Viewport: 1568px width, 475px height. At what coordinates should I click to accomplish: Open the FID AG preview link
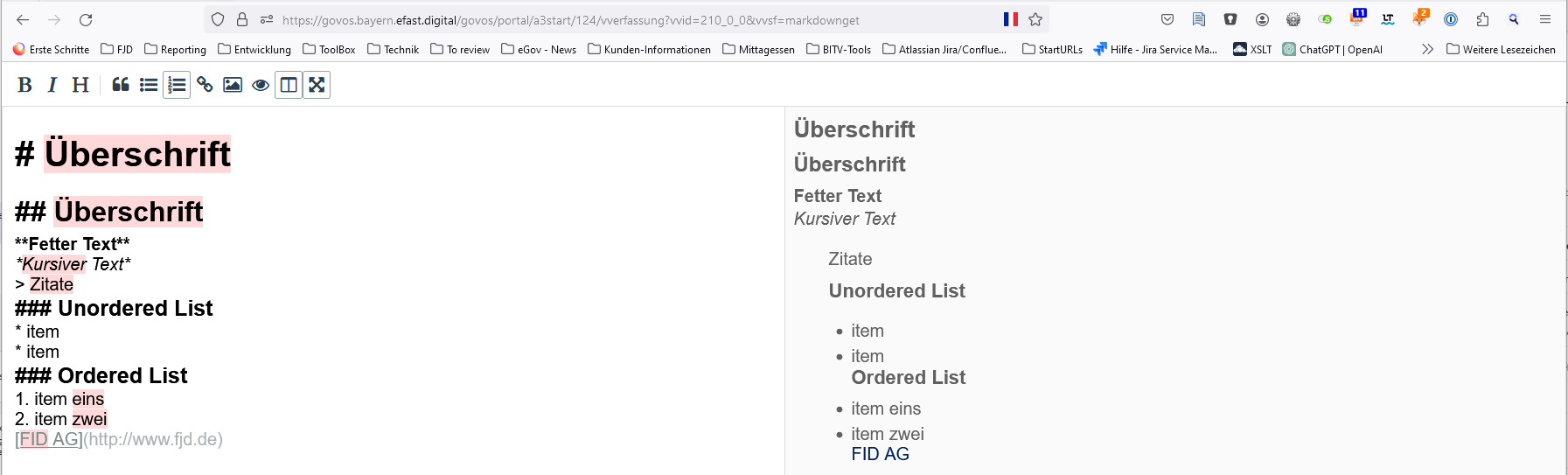[x=880, y=454]
